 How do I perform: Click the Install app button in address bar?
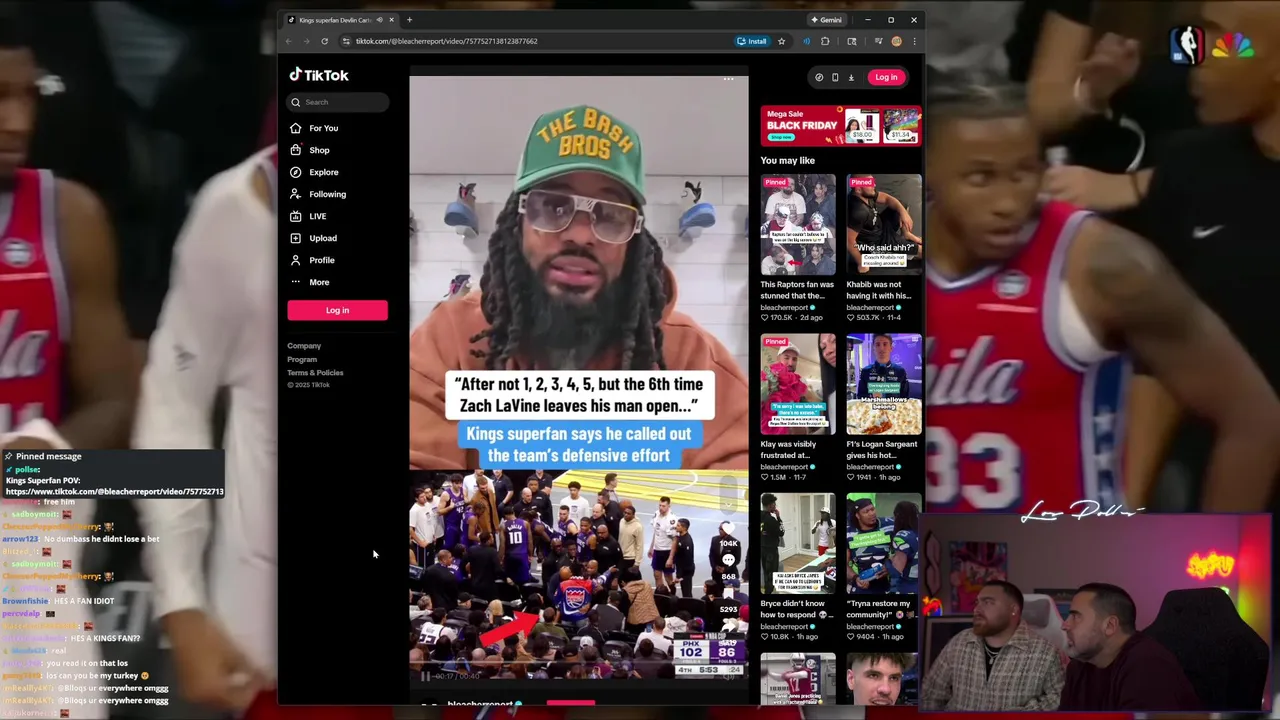(752, 41)
